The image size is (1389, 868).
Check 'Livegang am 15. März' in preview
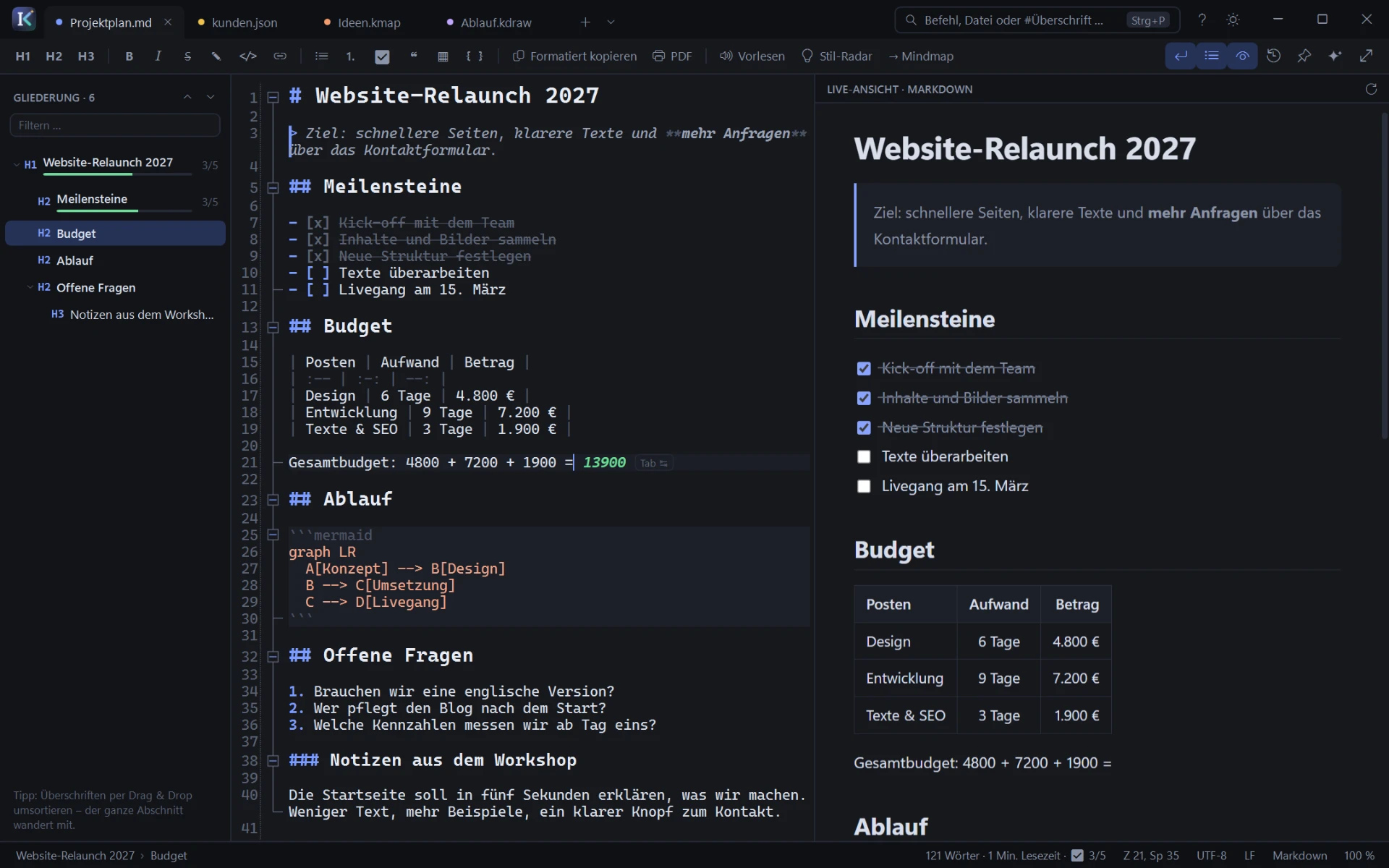[864, 487]
